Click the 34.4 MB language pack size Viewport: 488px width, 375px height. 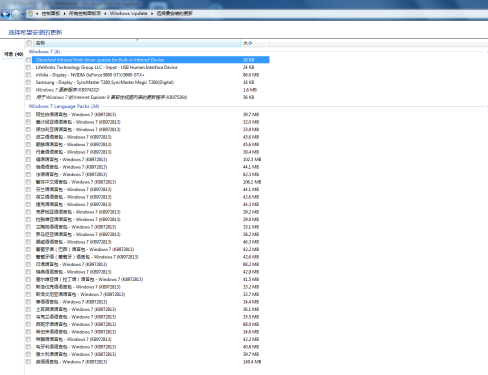251,302
